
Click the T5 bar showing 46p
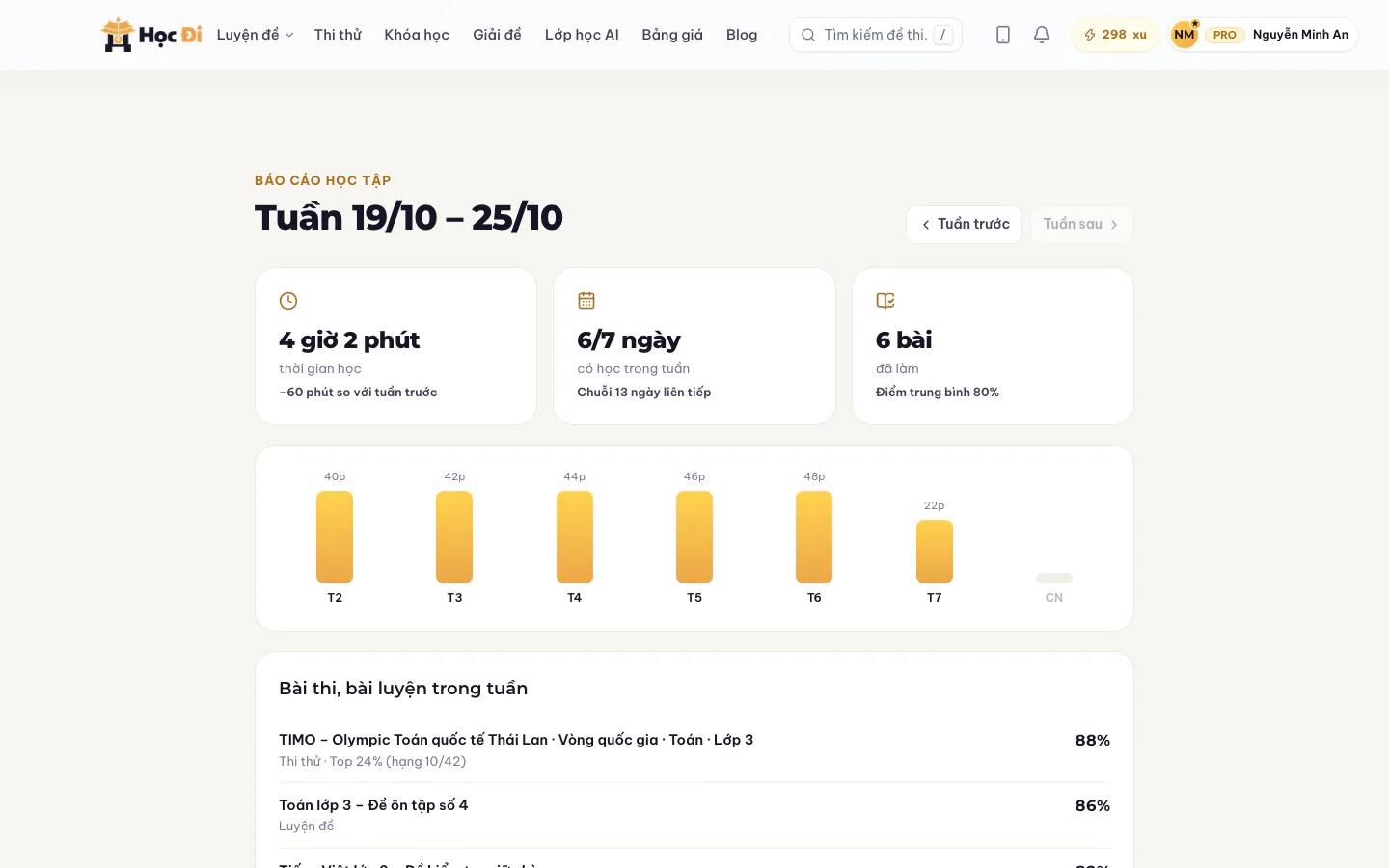[x=694, y=537]
